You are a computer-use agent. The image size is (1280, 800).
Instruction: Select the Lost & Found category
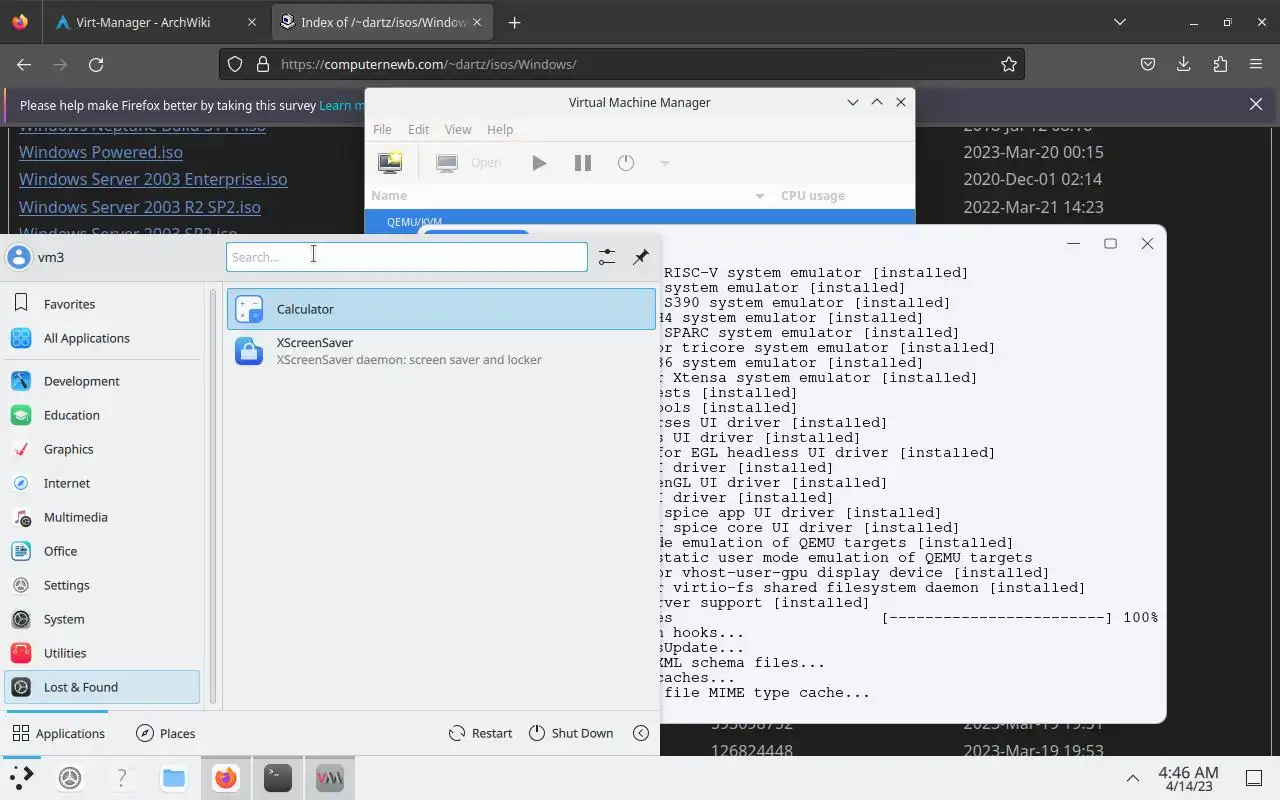(x=102, y=687)
